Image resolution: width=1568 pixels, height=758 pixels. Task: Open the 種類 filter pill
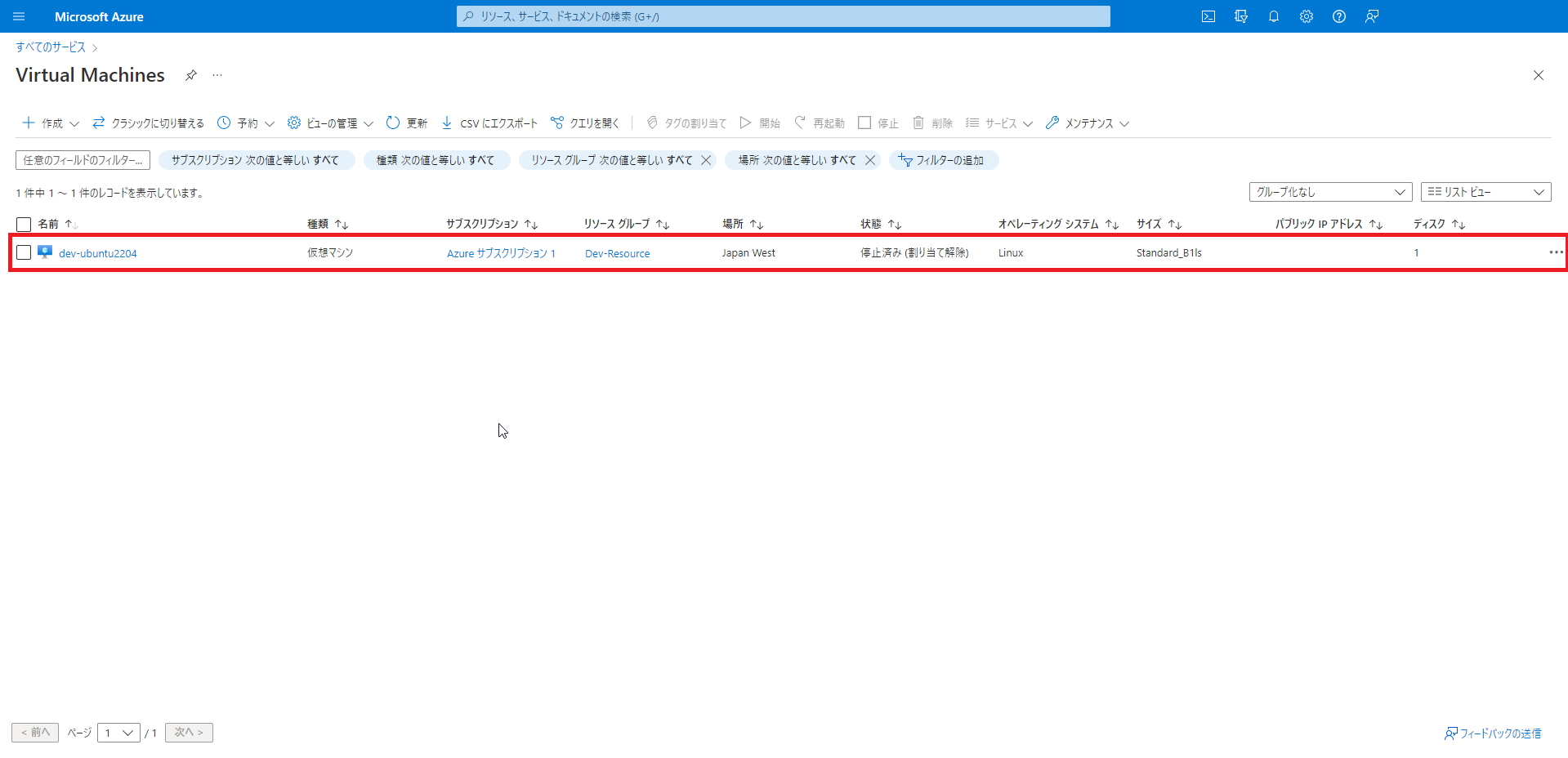click(436, 160)
